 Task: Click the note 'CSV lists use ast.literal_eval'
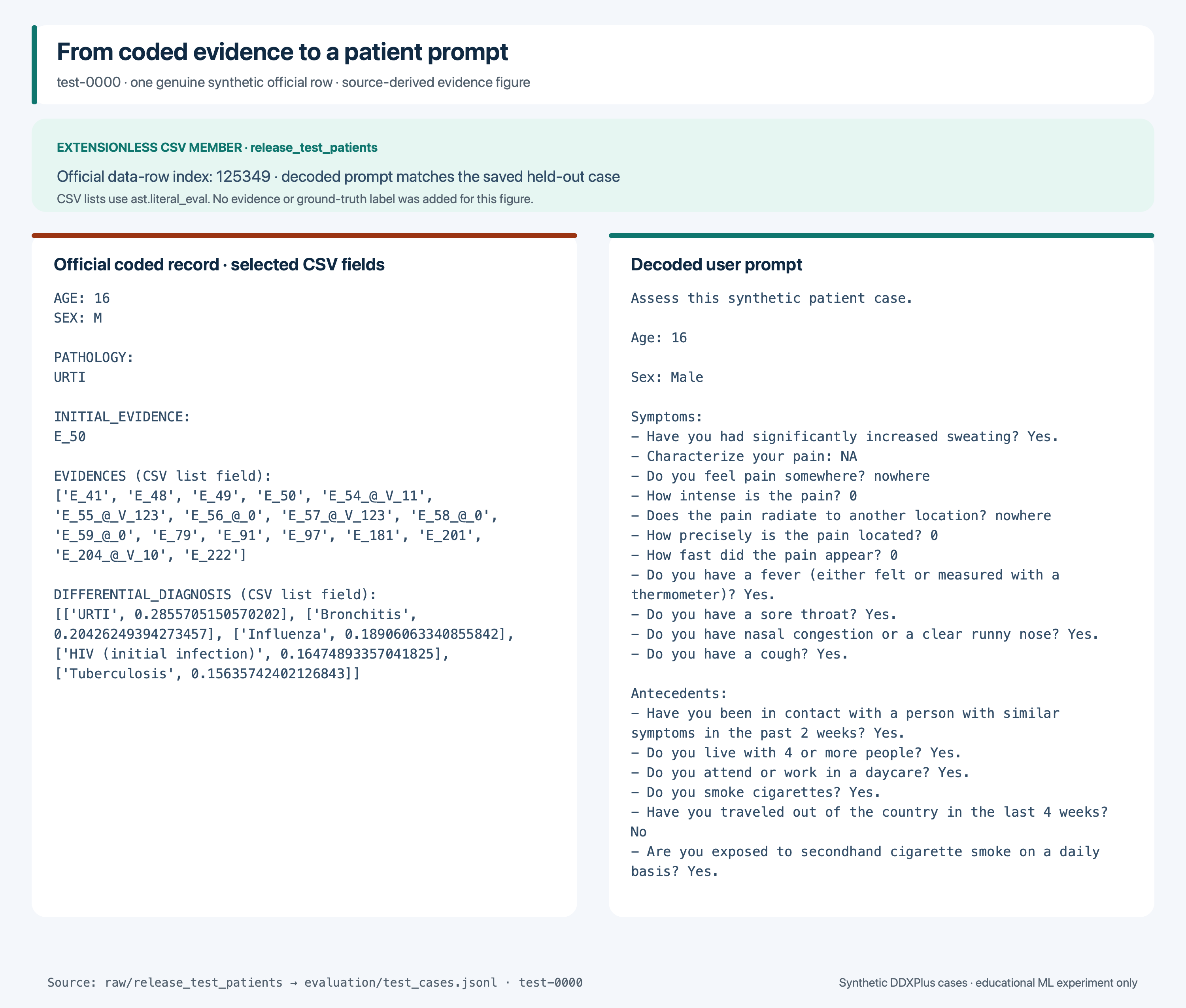295,199
